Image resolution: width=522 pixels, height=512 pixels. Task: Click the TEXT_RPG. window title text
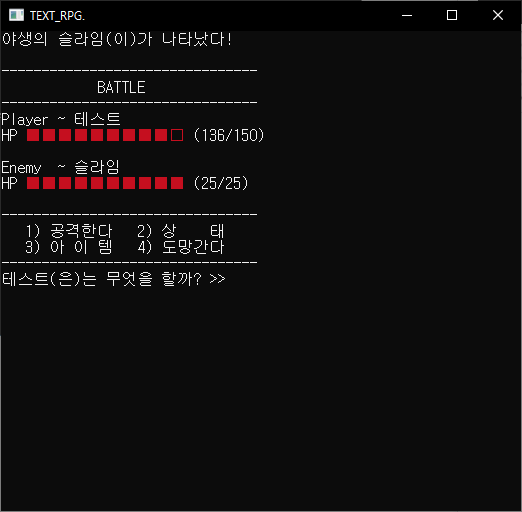pos(57,16)
